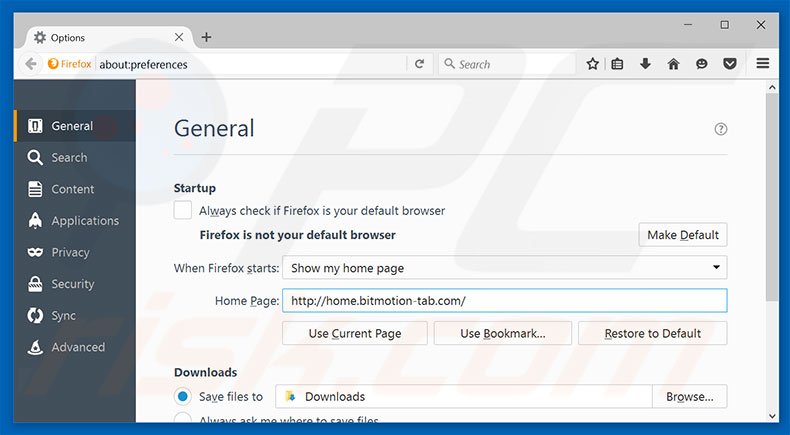Click the 'Home Page:' label
The image size is (790, 435).
247,301
